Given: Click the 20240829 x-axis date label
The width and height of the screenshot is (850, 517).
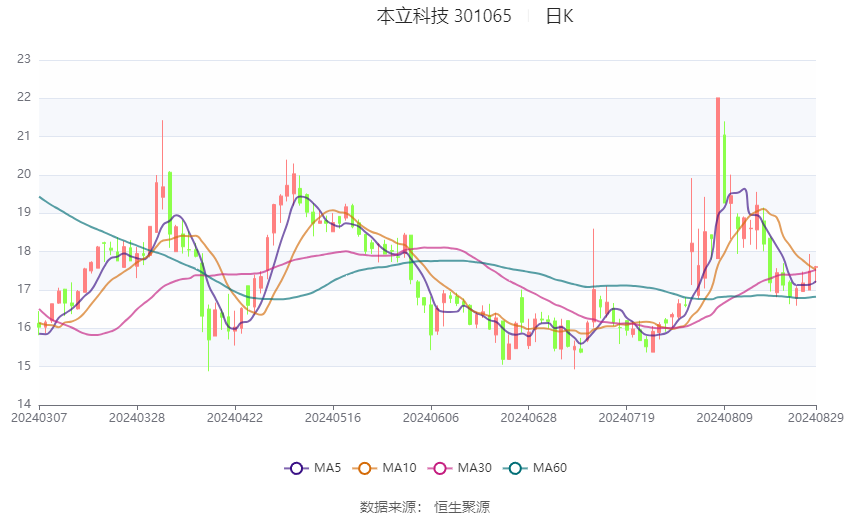Looking at the screenshot, I should [816, 418].
